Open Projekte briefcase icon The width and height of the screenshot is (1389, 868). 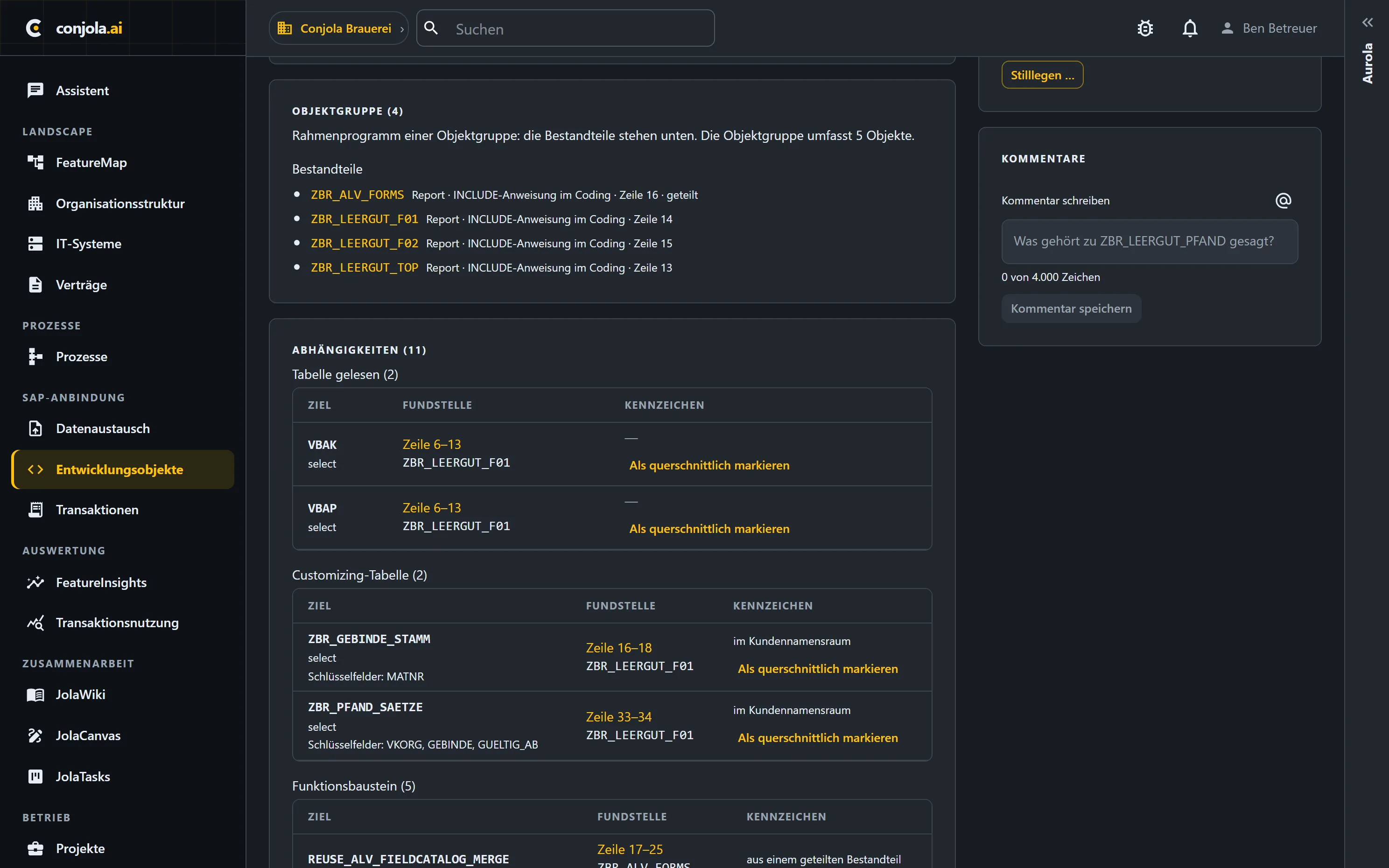click(35, 848)
